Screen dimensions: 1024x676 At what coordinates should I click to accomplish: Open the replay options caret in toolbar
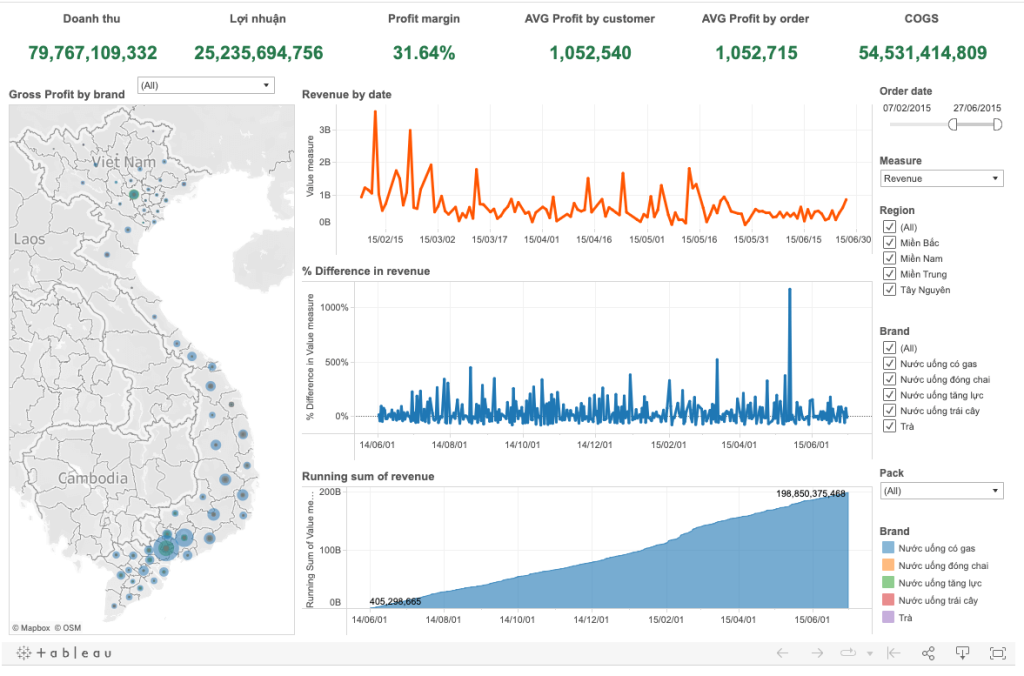point(869,653)
